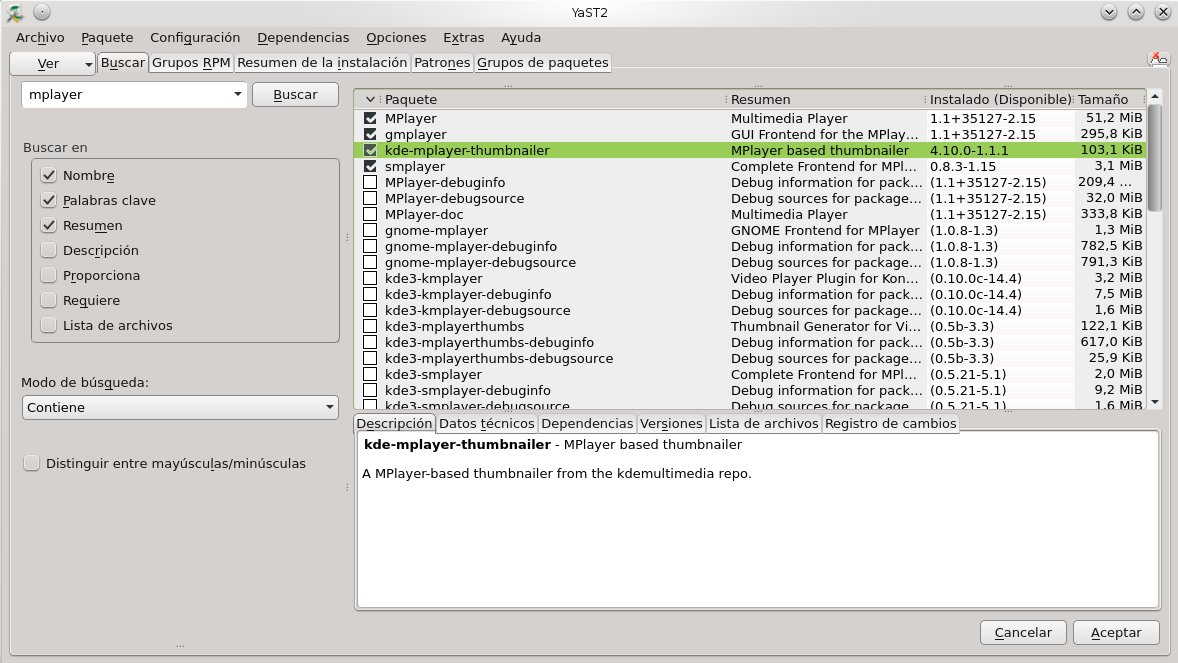Select kde3-smplayer-debuginfo row
This screenshot has width=1178, height=663.
750,390
